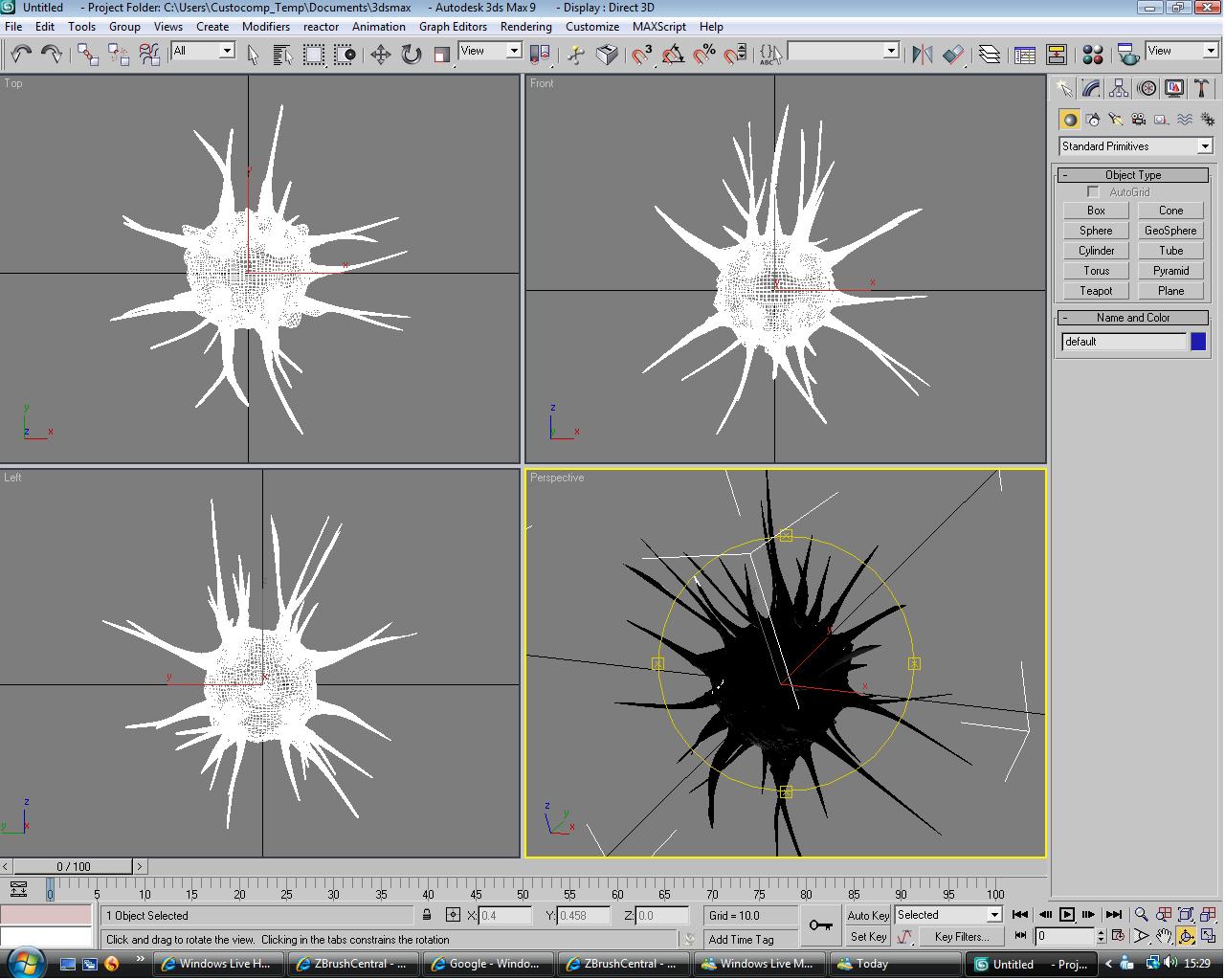Screen dimensions: 1225x980
Task: Toggle the Spinner Snap magnet
Action: 735,55
